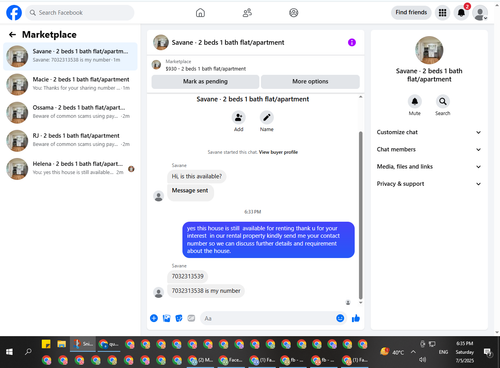Click the 'Hi, is this available?' message

click(197, 176)
